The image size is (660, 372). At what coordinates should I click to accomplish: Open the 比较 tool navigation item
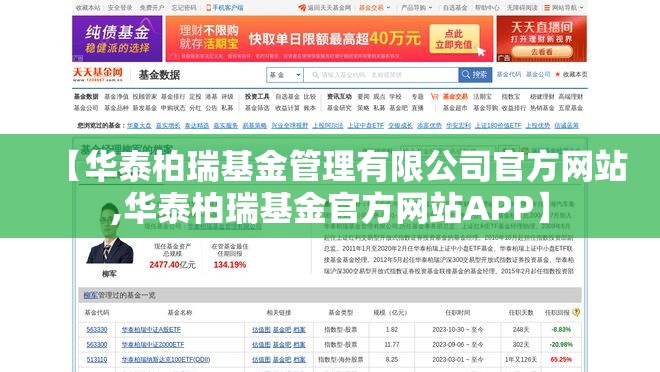click(310, 97)
